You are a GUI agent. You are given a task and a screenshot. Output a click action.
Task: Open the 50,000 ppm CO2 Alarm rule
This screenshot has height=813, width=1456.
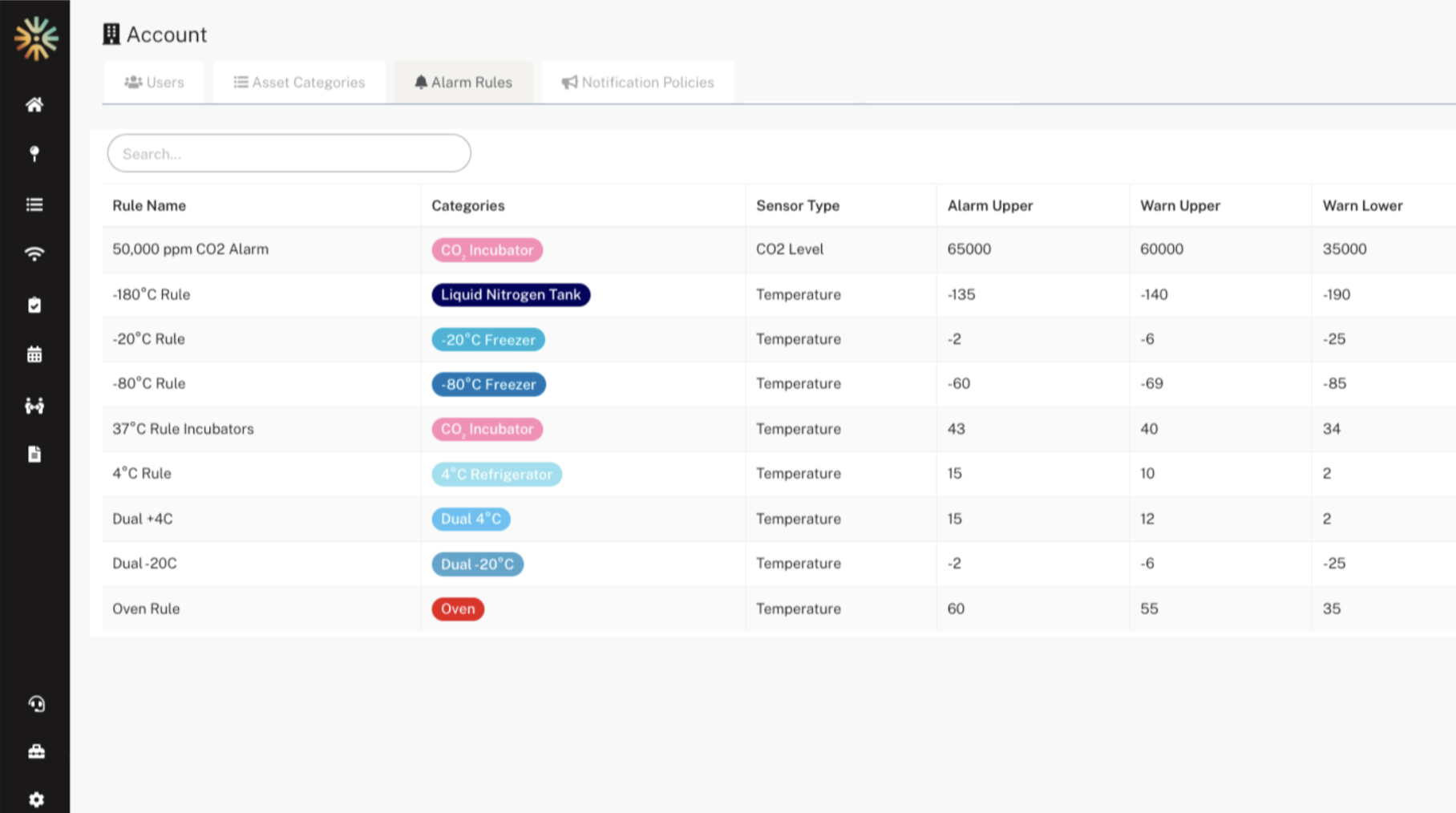click(190, 249)
